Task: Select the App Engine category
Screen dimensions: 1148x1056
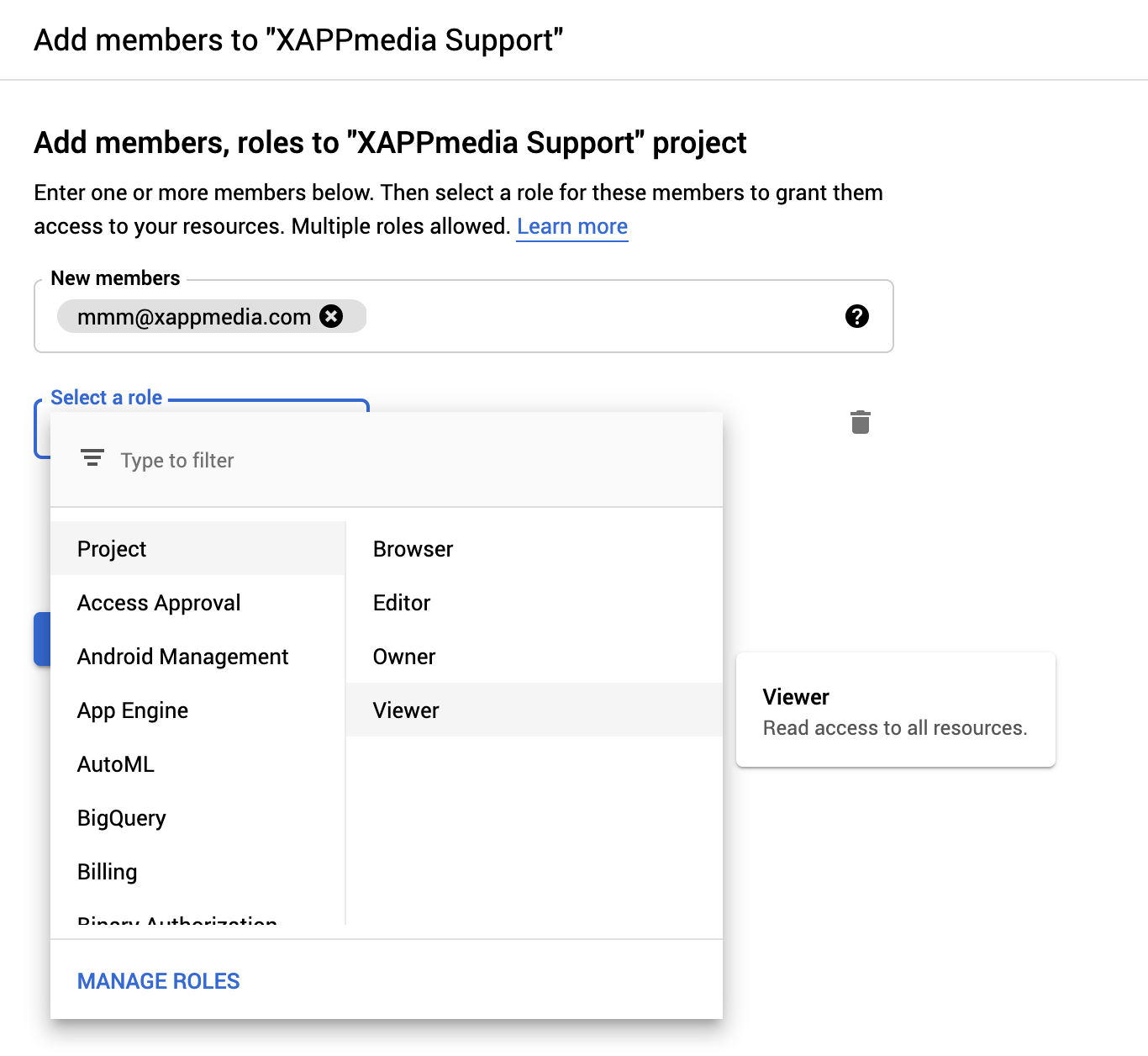Action: pyautogui.click(x=198, y=710)
